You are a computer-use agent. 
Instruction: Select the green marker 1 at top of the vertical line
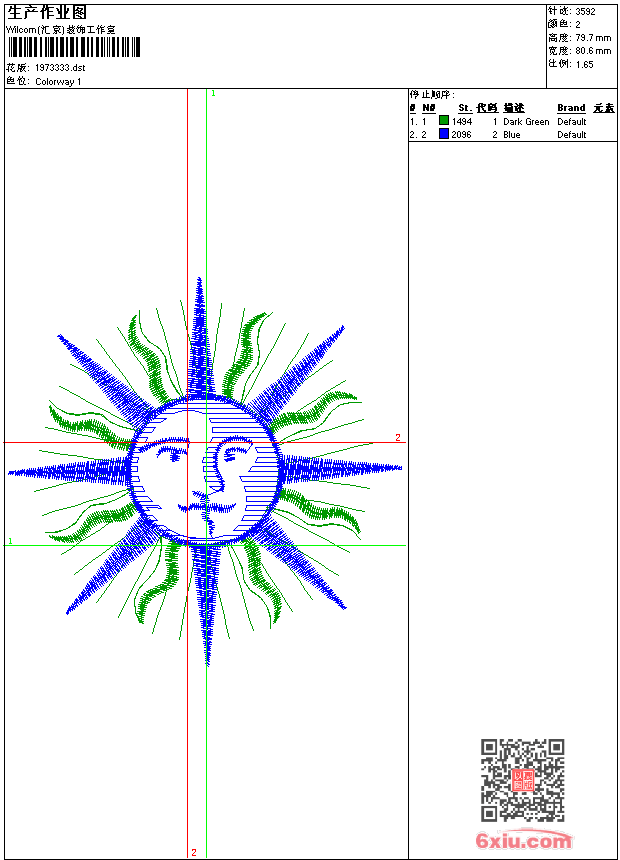213,93
